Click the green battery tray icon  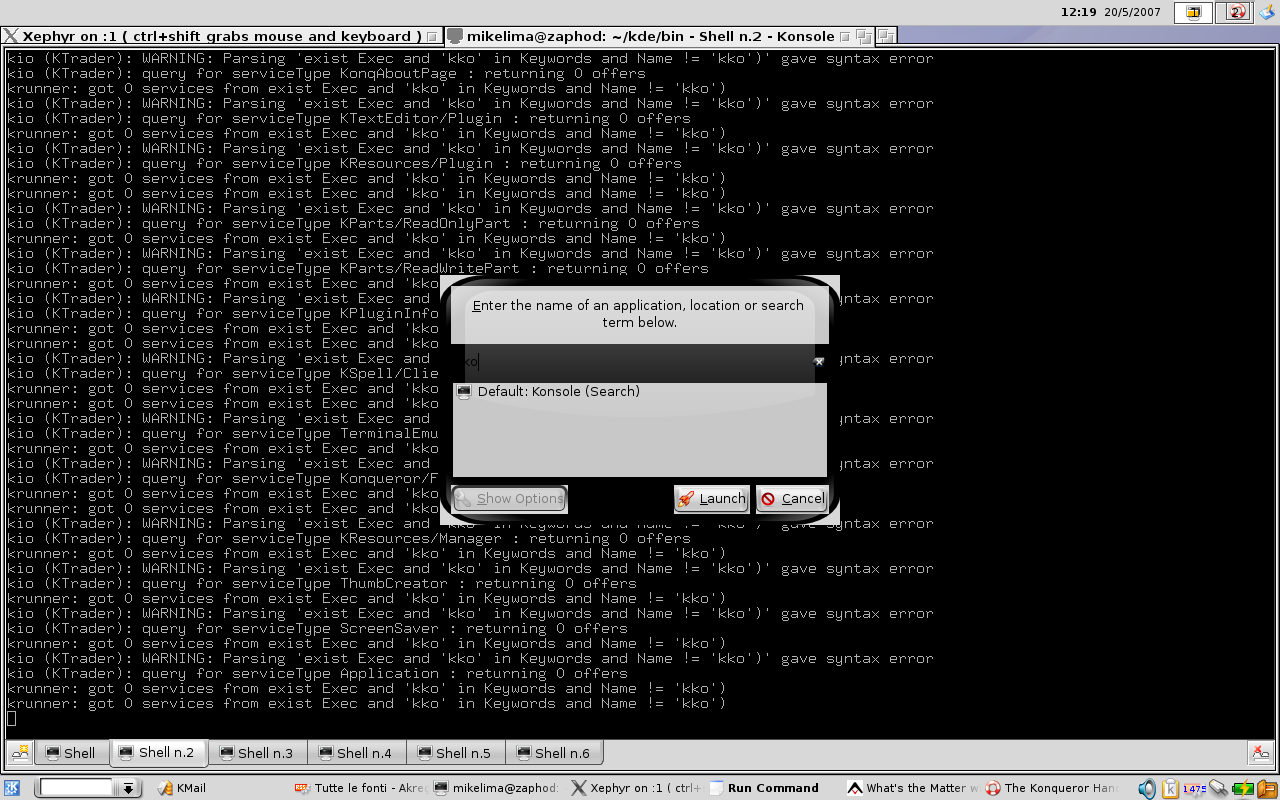(1242, 788)
